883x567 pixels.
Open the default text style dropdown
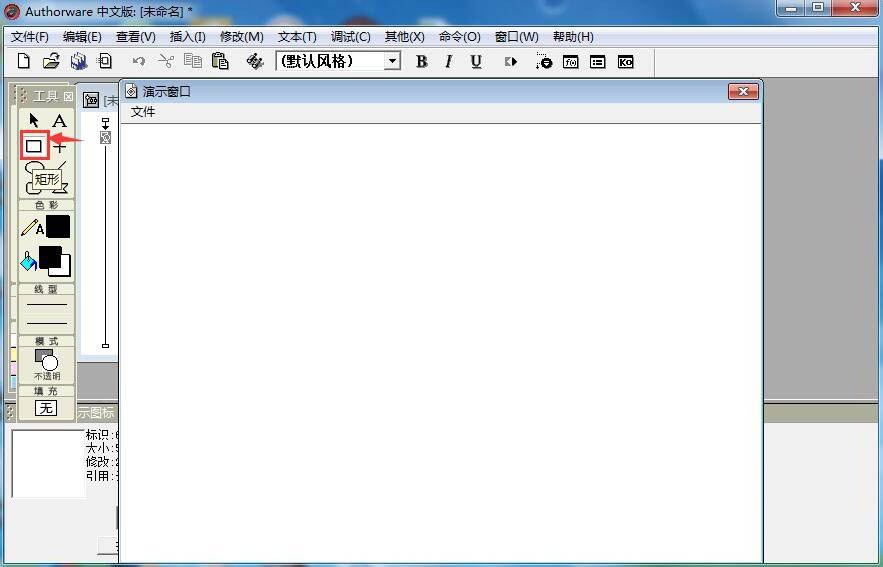pyautogui.click(x=392, y=61)
